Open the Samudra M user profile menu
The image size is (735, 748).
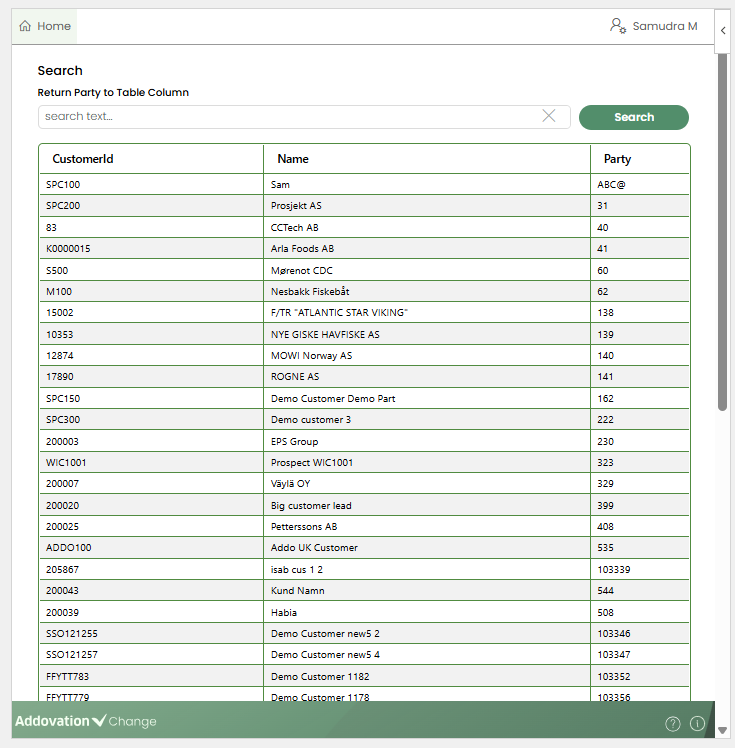653,26
